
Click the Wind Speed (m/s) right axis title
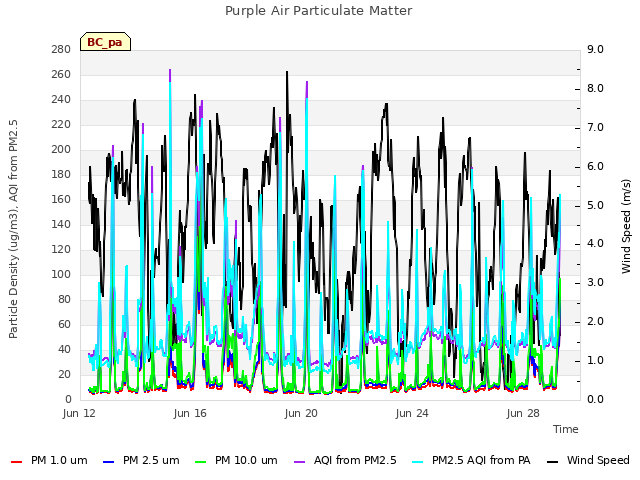coord(626,226)
